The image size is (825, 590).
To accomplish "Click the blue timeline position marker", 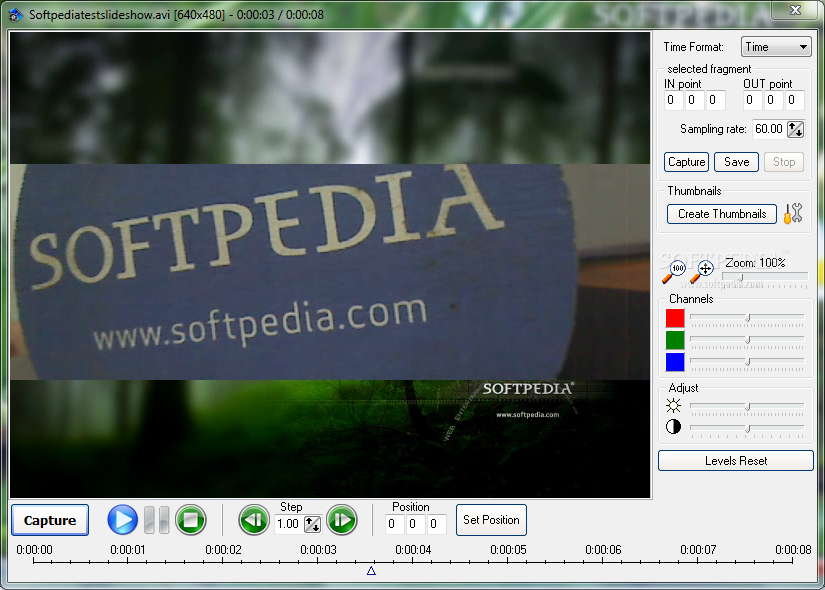I will (x=371, y=571).
